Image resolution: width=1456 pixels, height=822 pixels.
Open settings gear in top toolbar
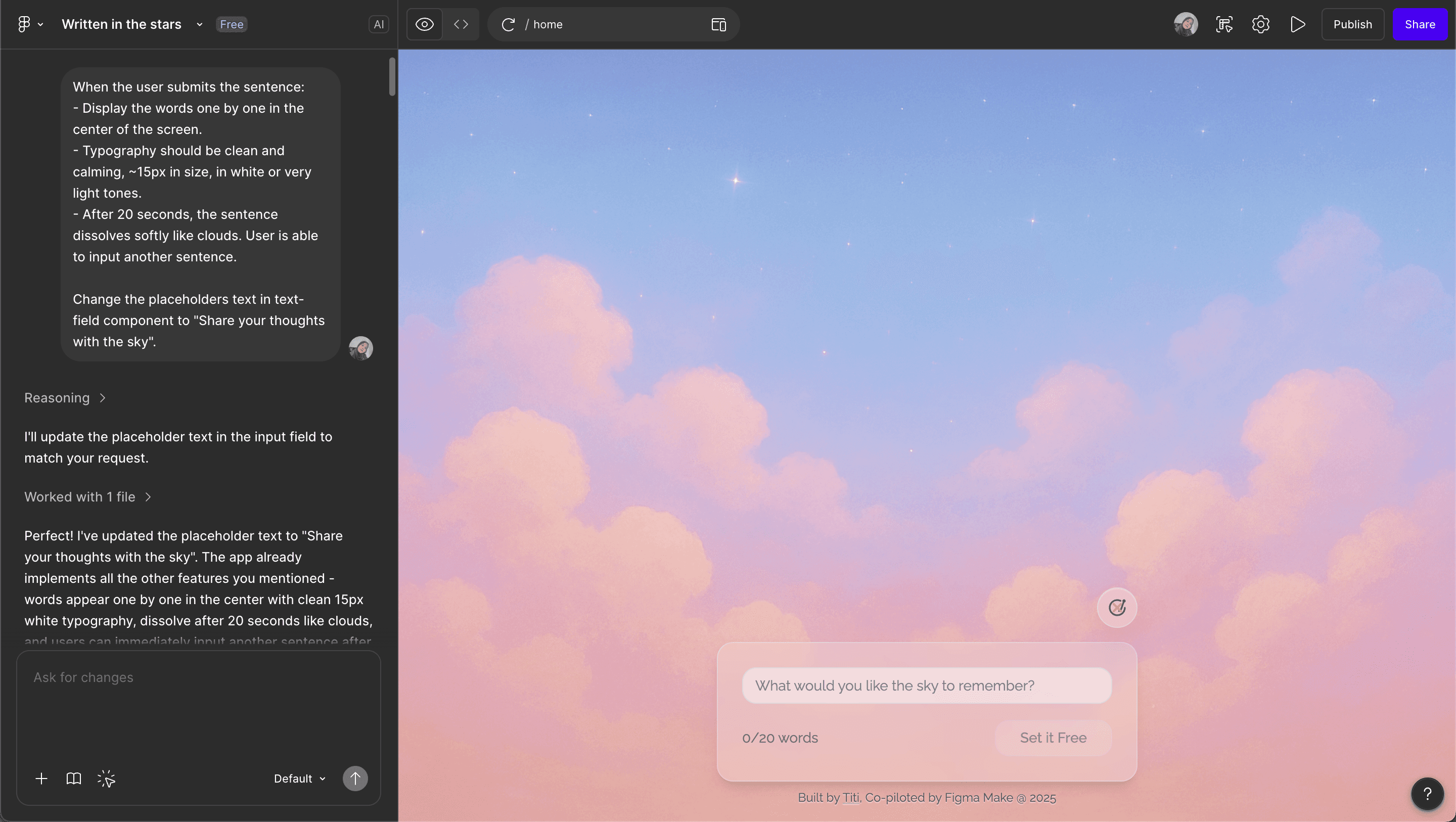coord(1260,24)
